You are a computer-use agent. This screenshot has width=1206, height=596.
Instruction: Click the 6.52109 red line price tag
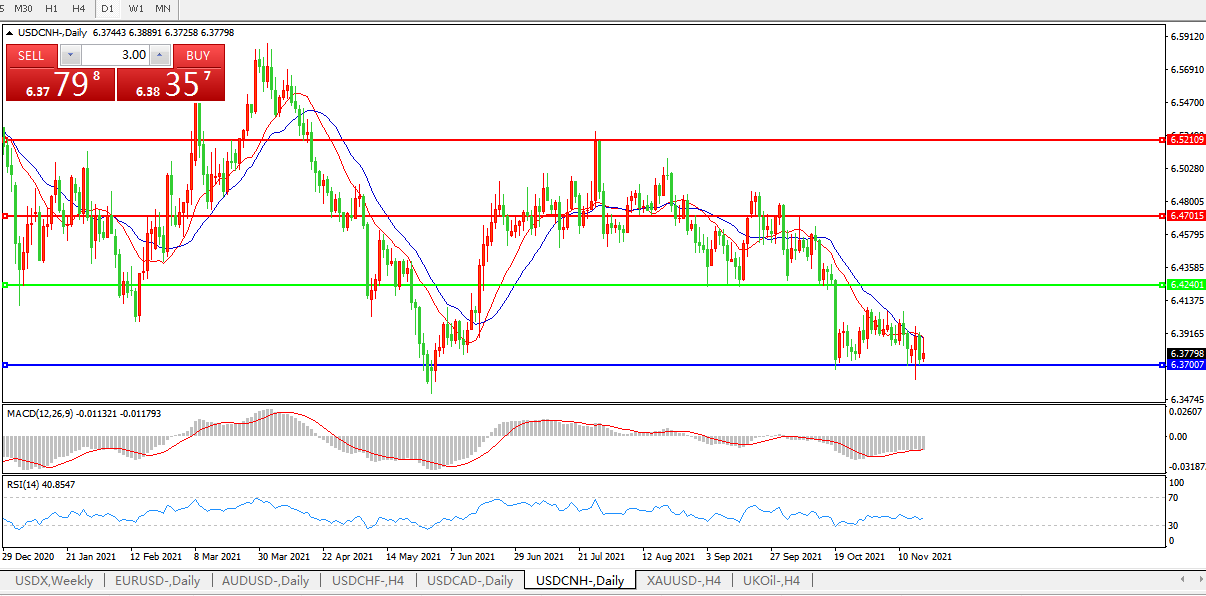(x=1186, y=140)
